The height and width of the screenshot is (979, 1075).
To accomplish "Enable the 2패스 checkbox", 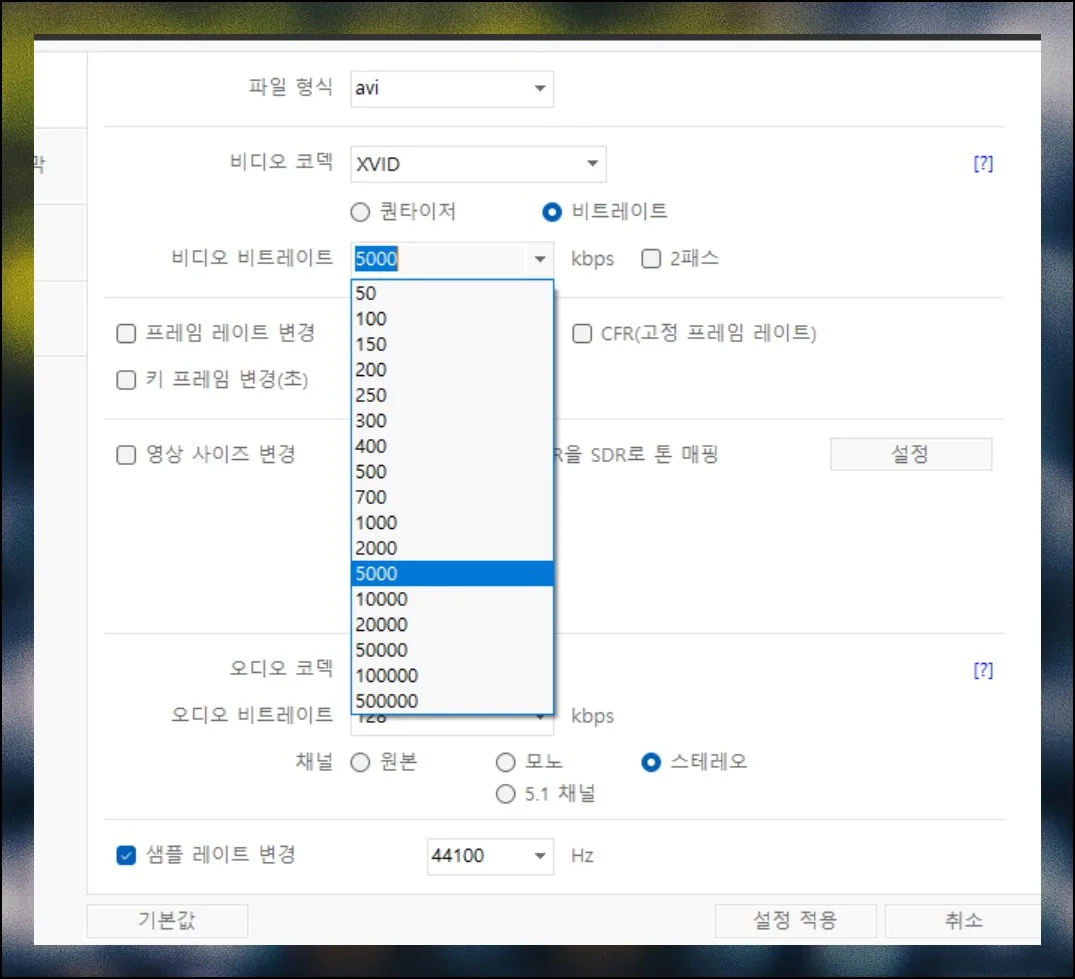I will [652, 259].
